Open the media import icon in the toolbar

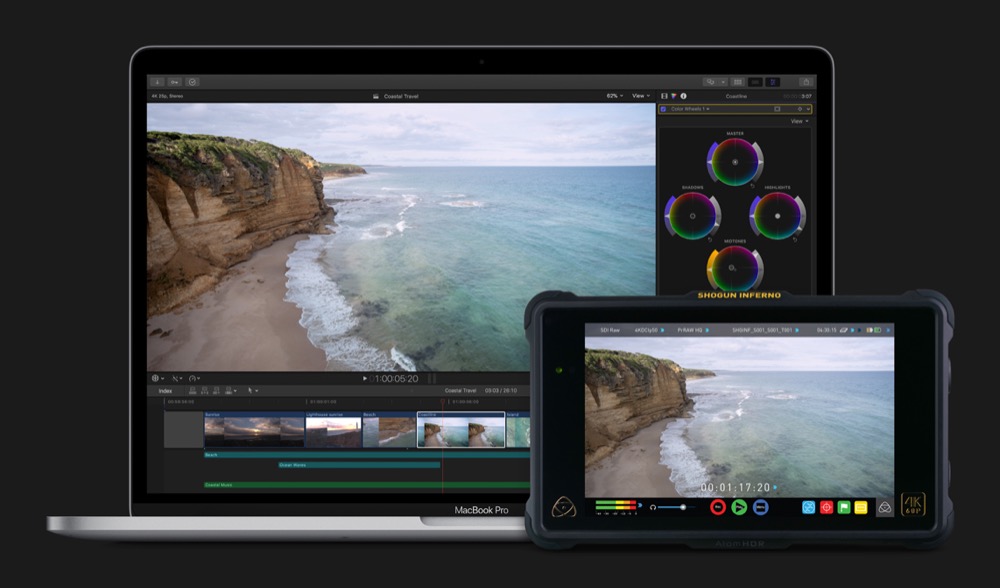pyautogui.click(x=157, y=81)
